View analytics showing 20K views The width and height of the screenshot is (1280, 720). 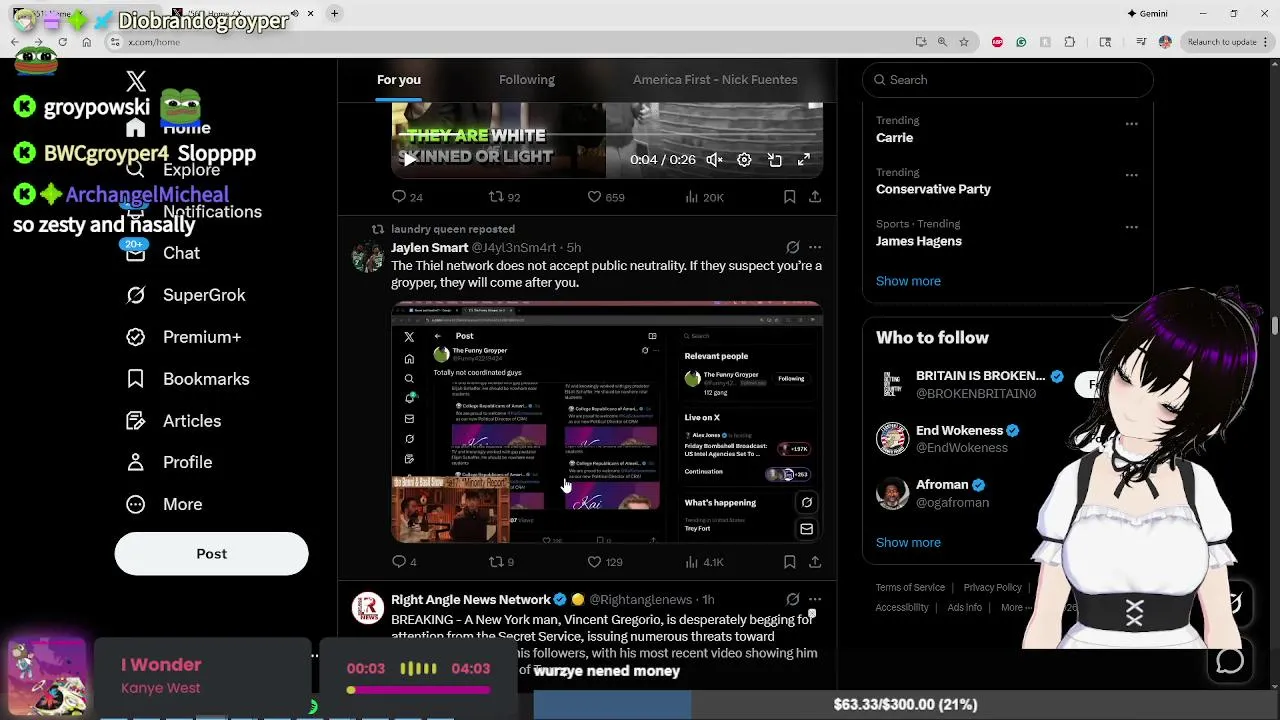click(704, 197)
